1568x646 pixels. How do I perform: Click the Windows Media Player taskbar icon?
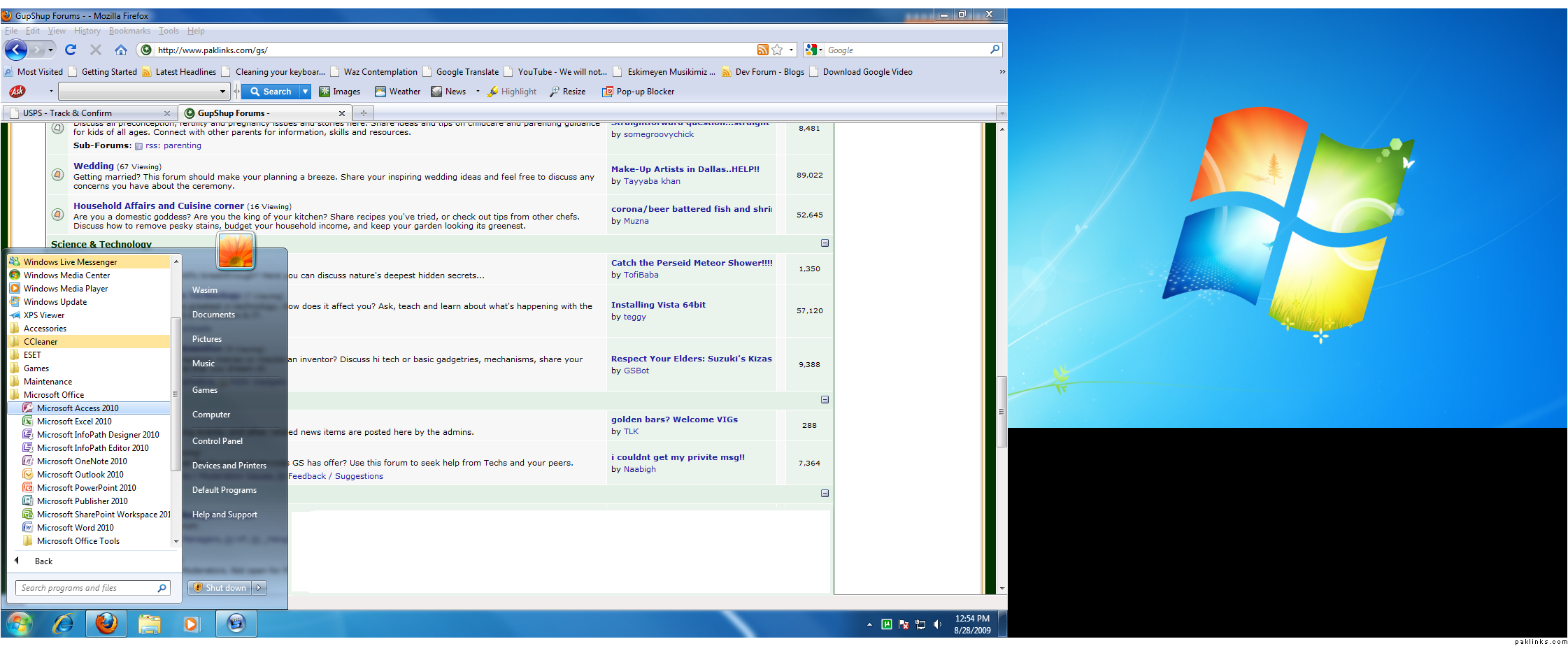191,624
